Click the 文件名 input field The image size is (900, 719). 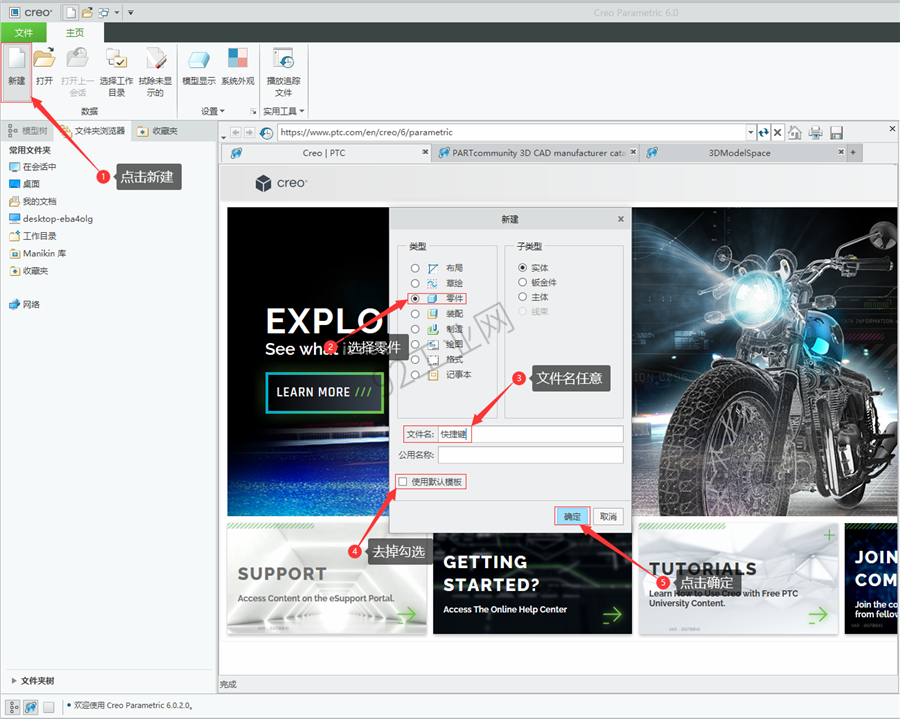coord(531,434)
